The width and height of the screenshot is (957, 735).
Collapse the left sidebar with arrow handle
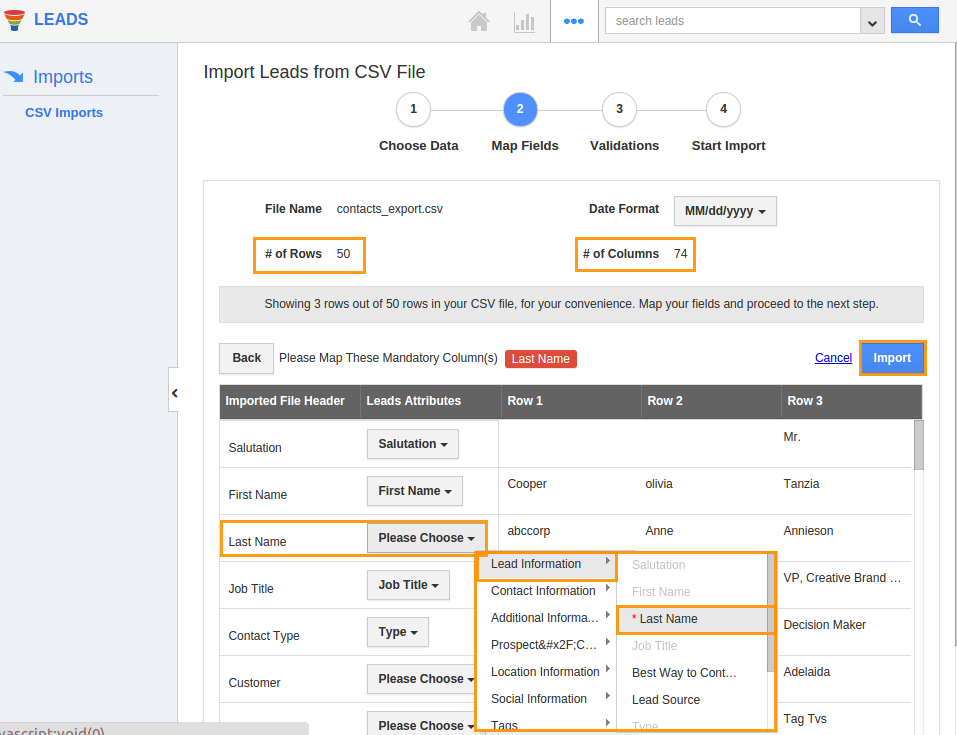[x=174, y=393]
